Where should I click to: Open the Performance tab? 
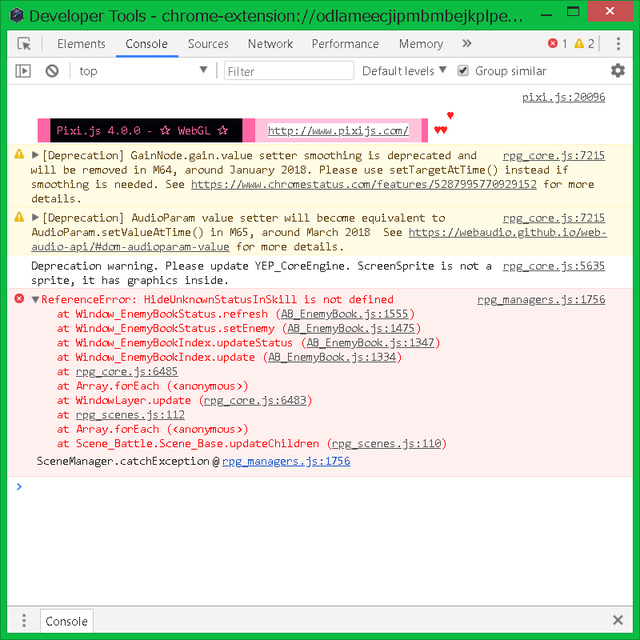(345, 44)
